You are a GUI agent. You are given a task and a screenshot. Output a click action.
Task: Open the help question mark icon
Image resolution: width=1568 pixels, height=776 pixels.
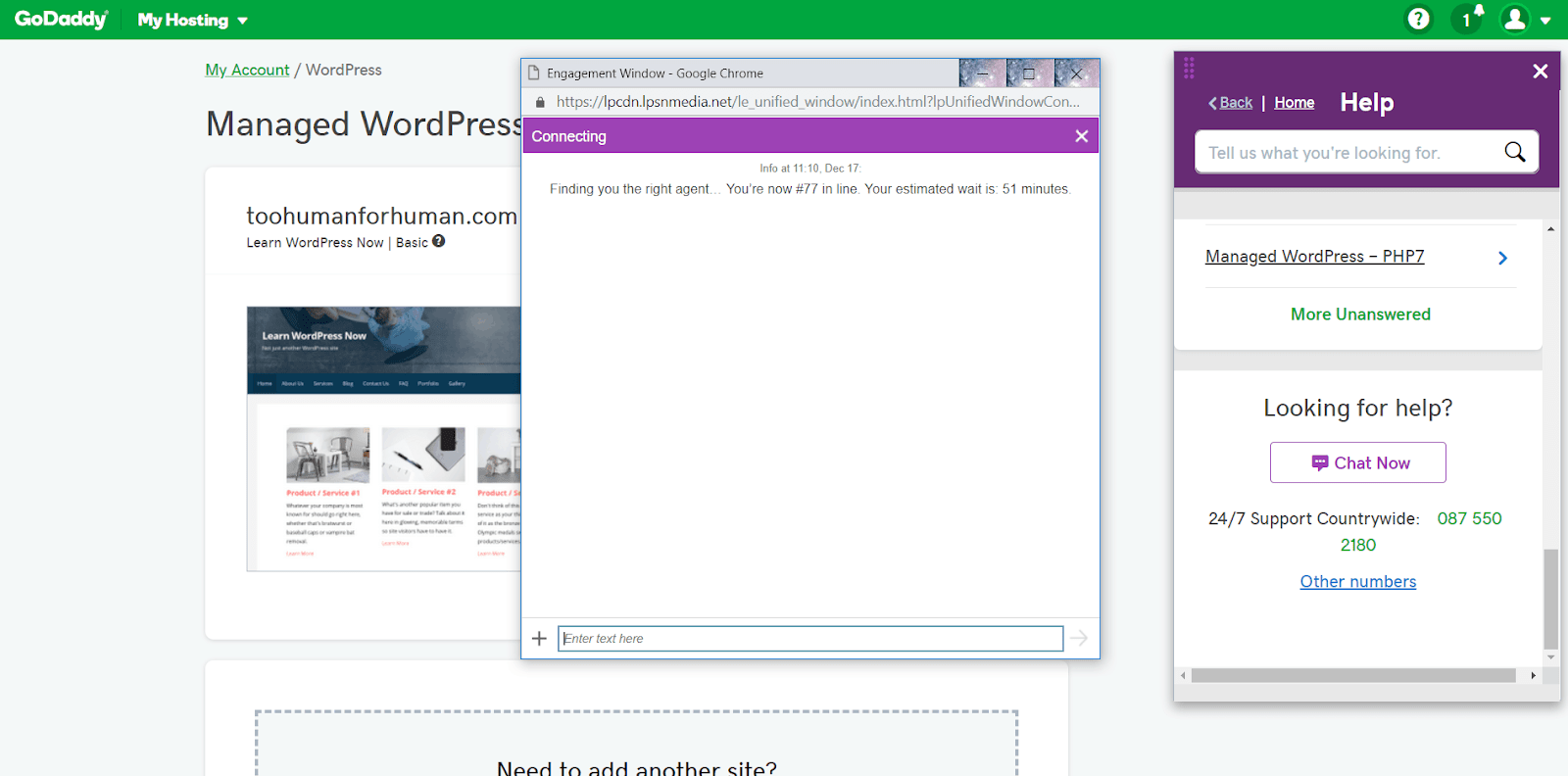pos(1419,19)
